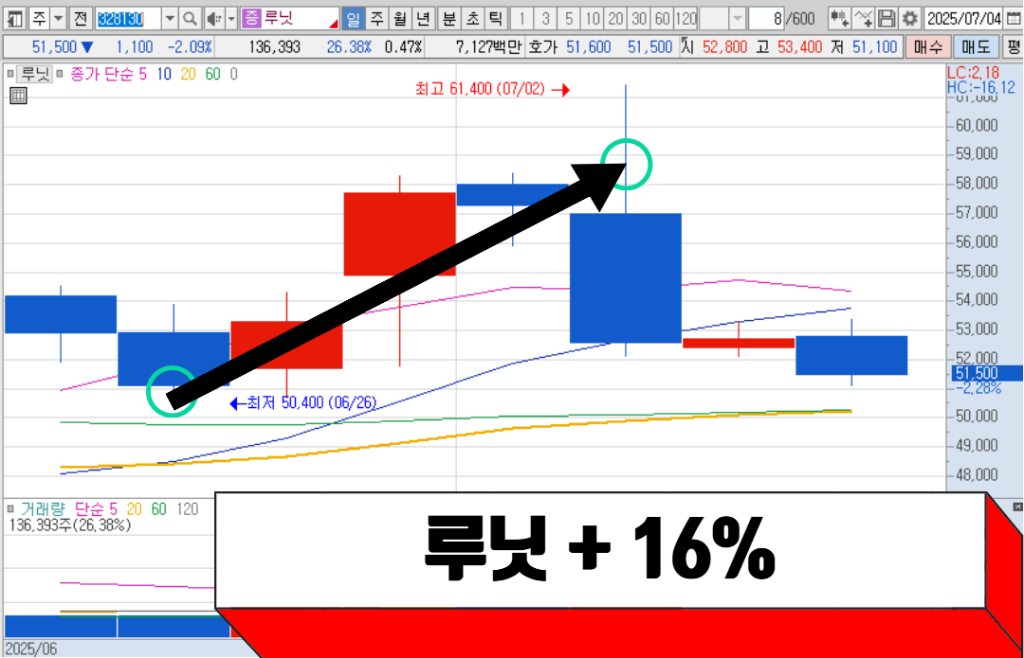
Task: Click the 거래량 volume panel label
Action: (x=44, y=508)
